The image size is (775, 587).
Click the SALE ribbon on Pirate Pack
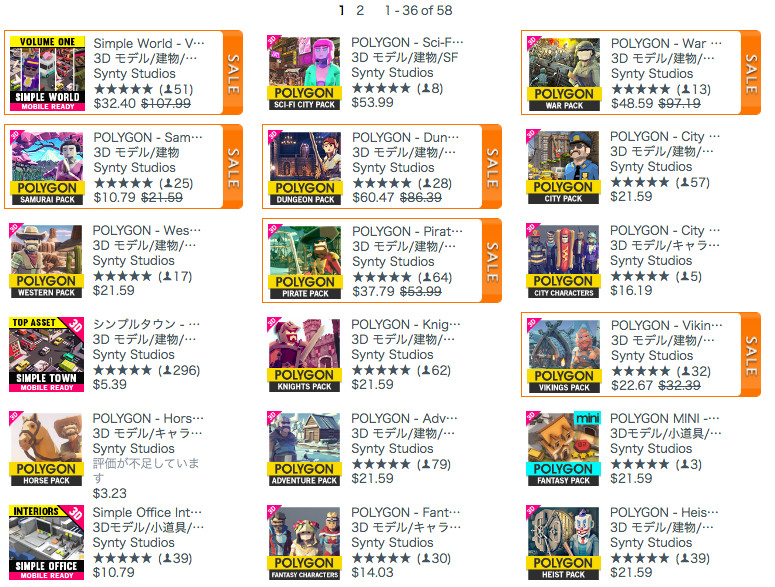pyautogui.click(x=492, y=260)
